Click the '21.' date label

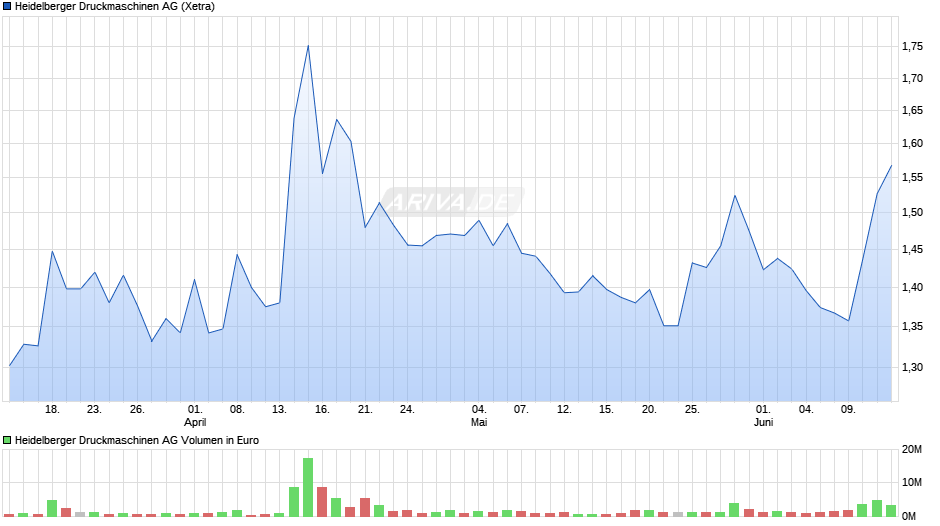365,410
